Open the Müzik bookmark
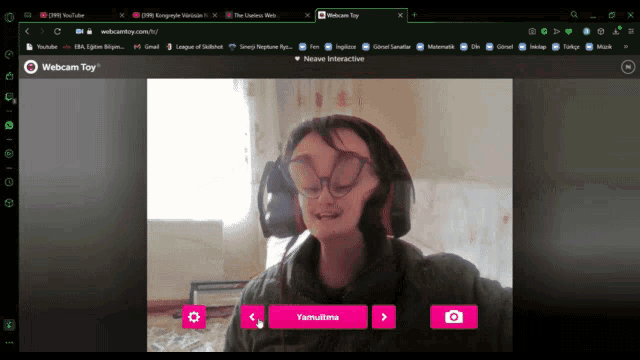640x360 pixels. [599, 47]
